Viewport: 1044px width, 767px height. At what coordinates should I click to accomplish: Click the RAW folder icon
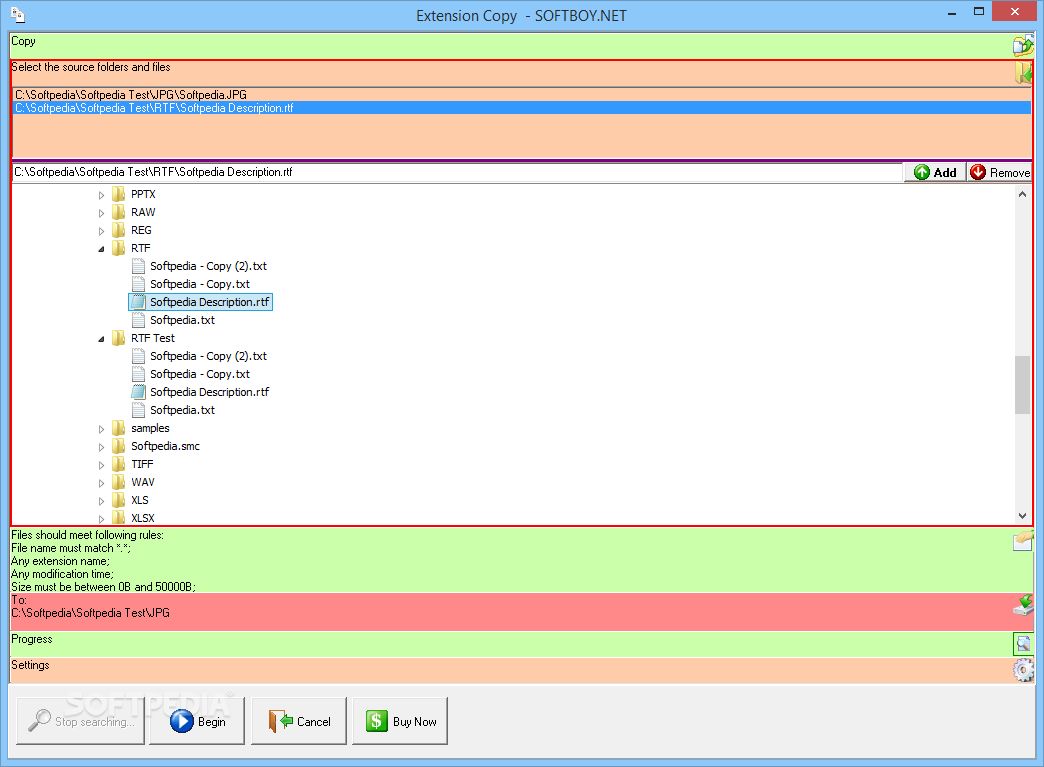(119, 212)
